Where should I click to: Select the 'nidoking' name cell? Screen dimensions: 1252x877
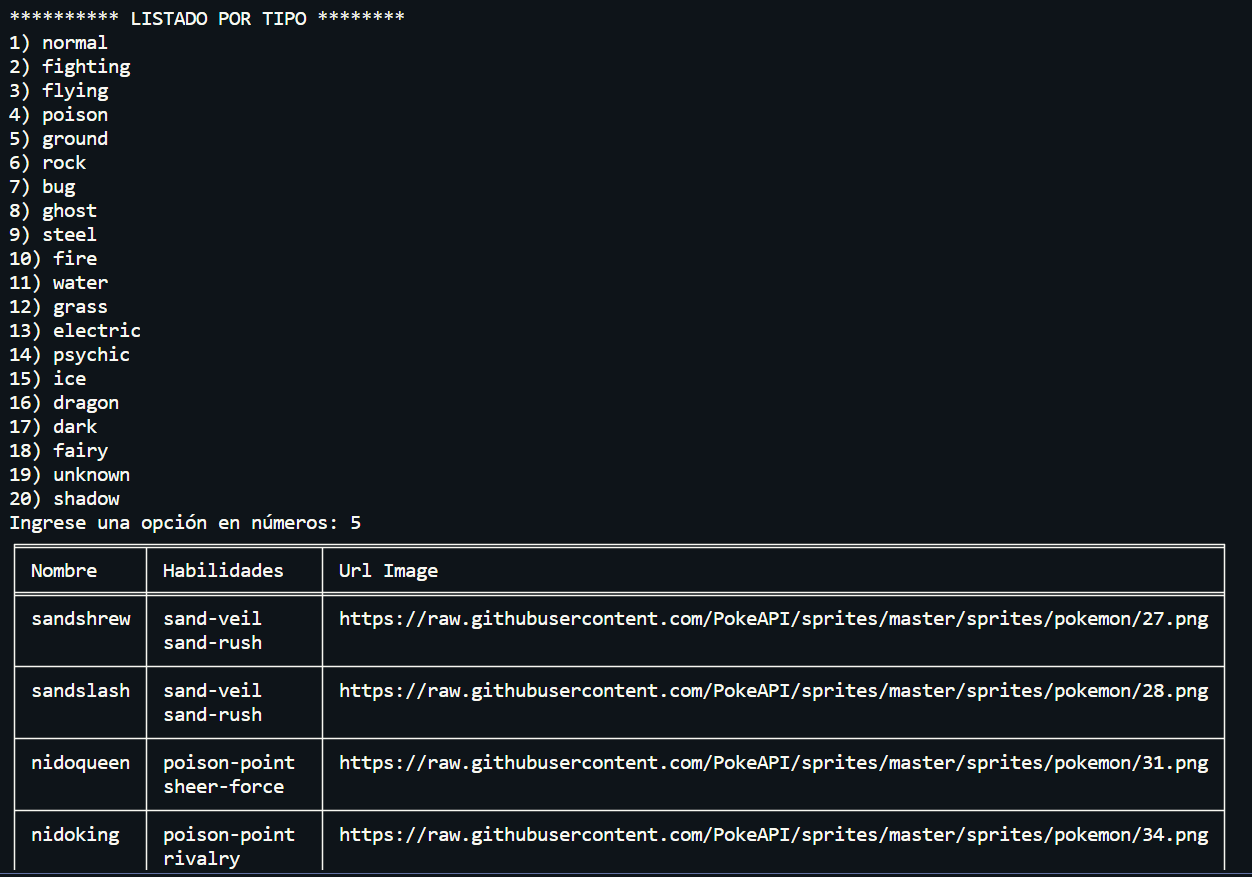click(75, 835)
